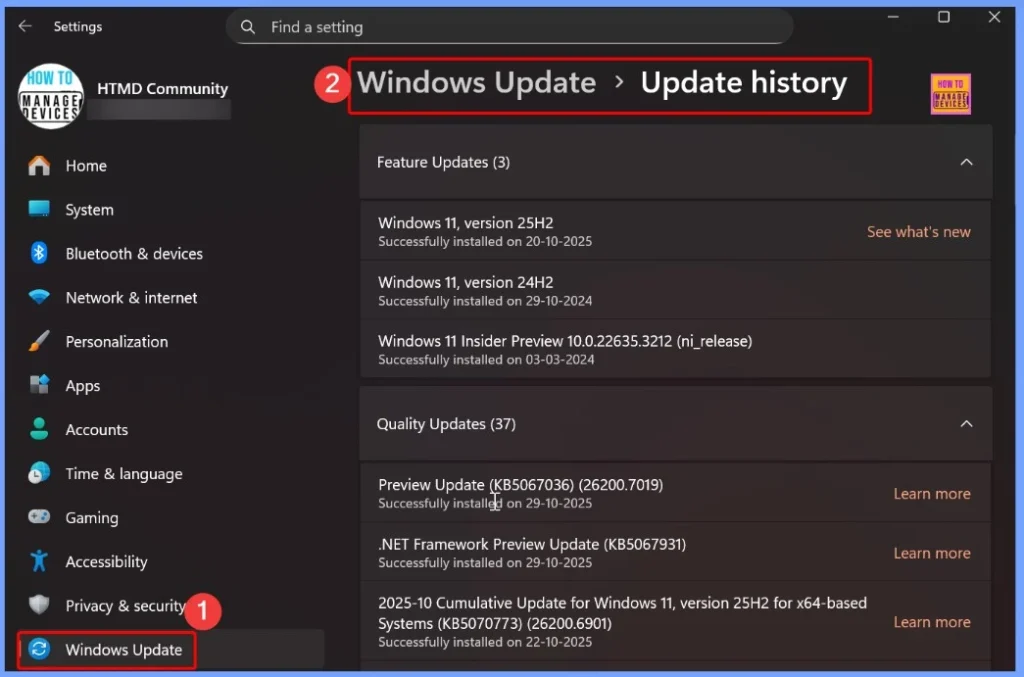Open Accounts settings
The height and width of the screenshot is (677, 1024).
(97, 429)
